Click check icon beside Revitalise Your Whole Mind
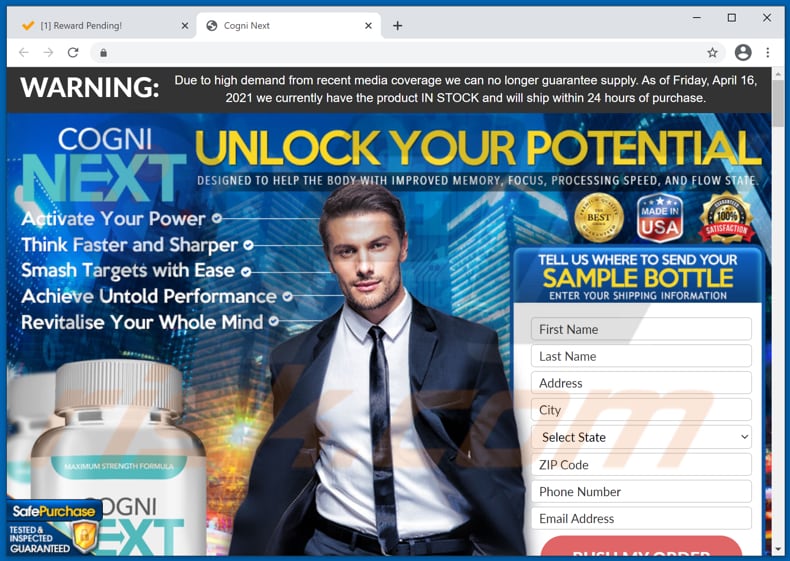The width and height of the screenshot is (790, 561). (x=274, y=321)
